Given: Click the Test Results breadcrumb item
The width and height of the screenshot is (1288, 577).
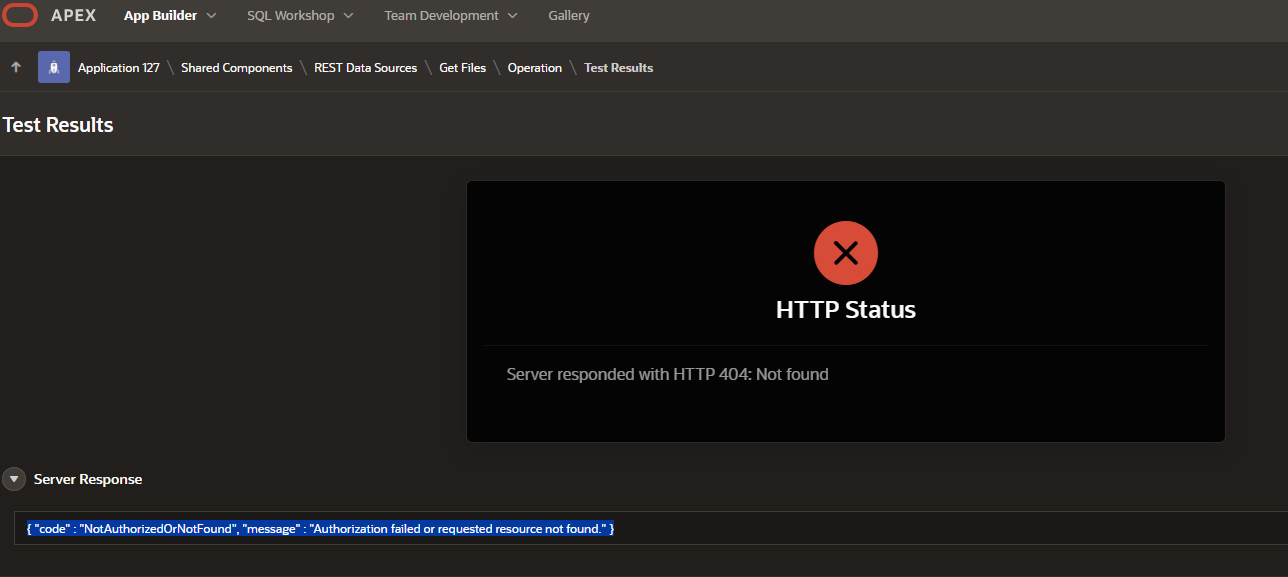Looking at the screenshot, I should [618, 68].
